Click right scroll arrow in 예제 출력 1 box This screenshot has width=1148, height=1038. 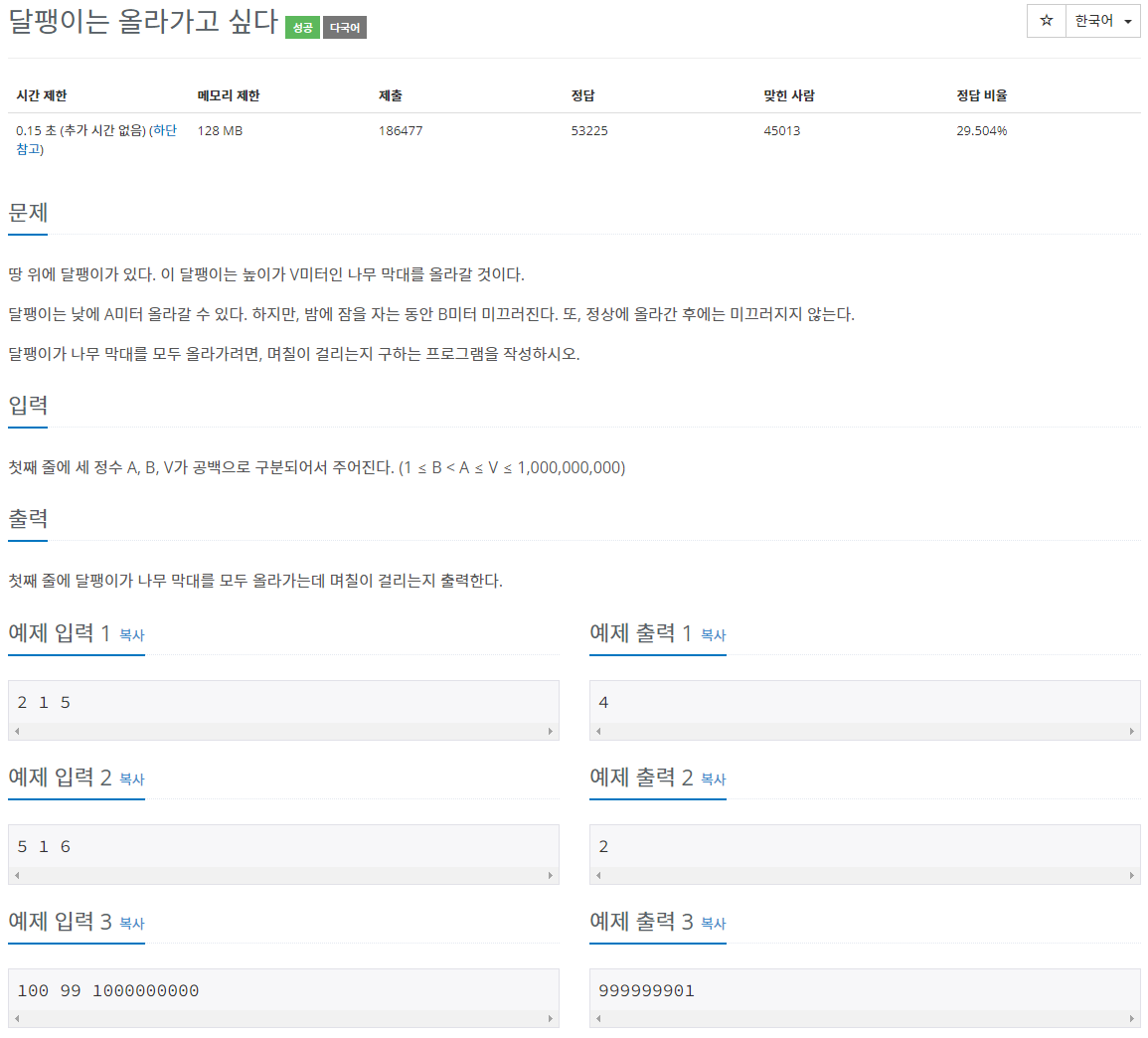pos(1132,731)
